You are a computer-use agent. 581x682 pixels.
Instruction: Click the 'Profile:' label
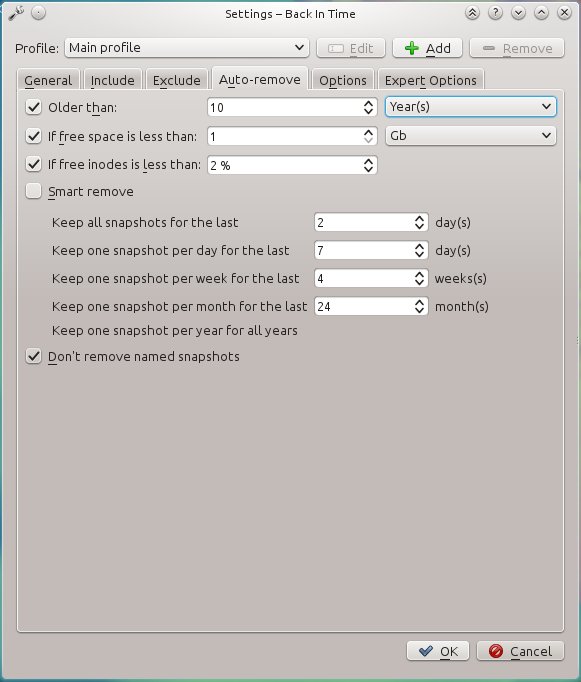[37, 48]
